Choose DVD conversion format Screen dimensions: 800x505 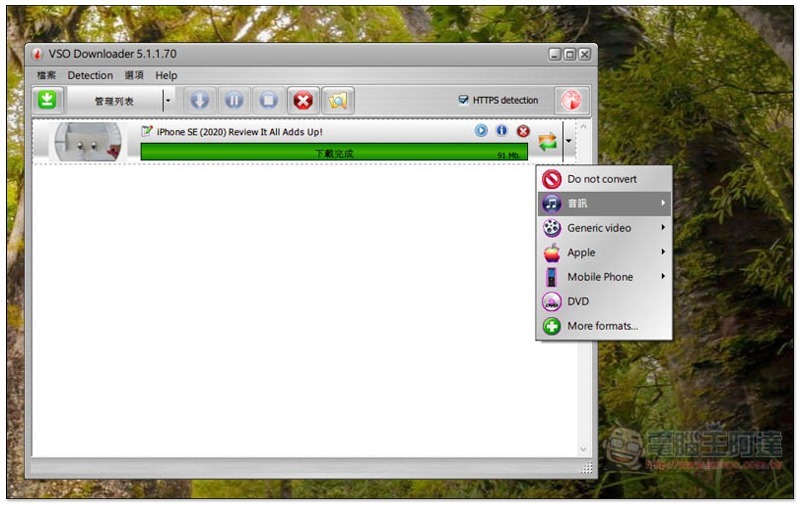(605, 301)
